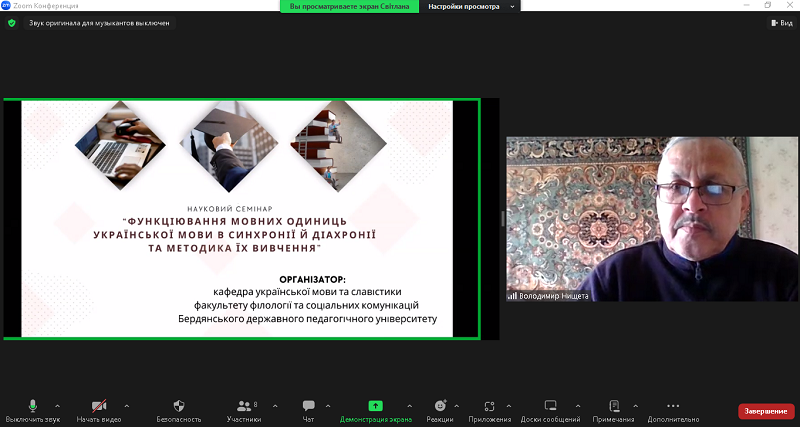
Task: Open the Security (Безопасность) shield icon
Action: coord(179,406)
